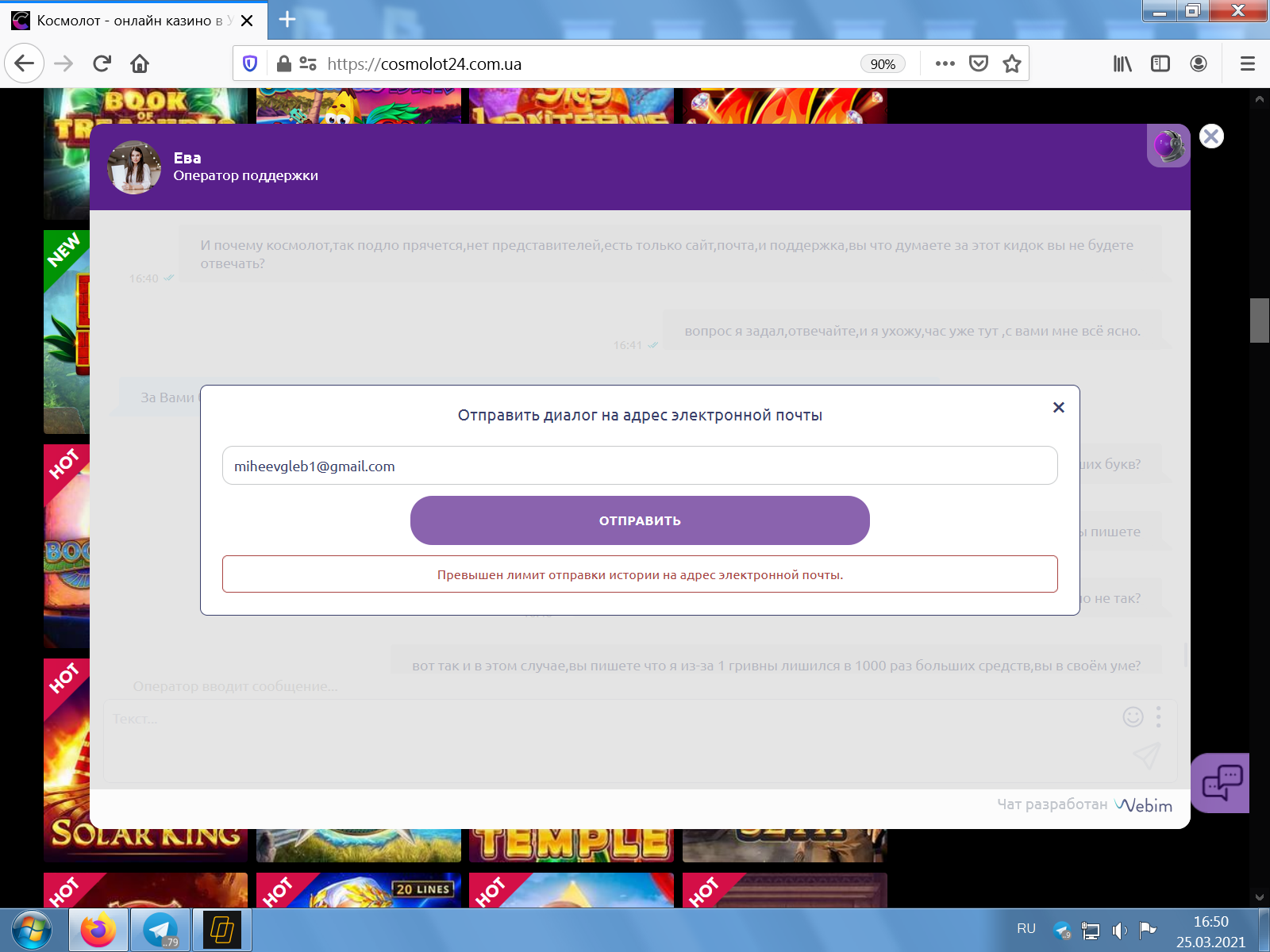Go forward with browser arrow

click(x=63, y=63)
